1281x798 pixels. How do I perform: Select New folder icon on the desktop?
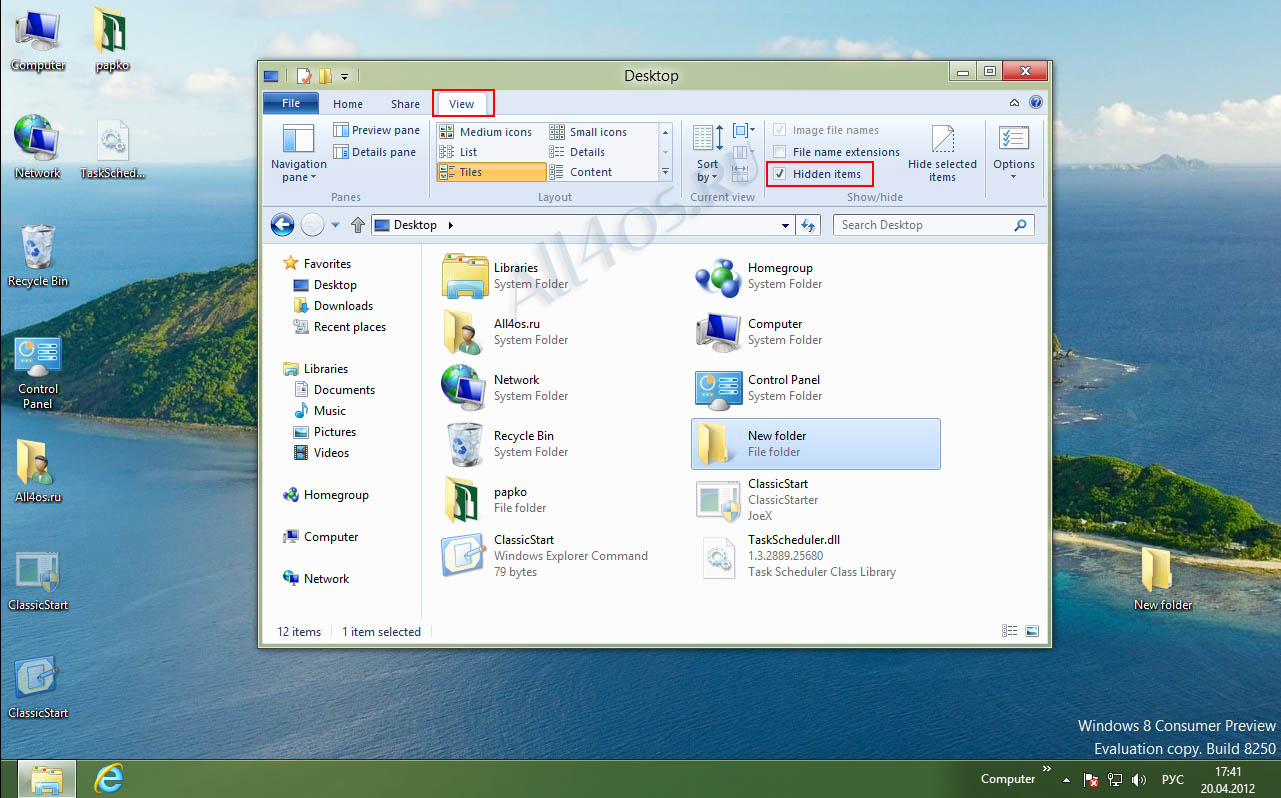click(1162, 578)
